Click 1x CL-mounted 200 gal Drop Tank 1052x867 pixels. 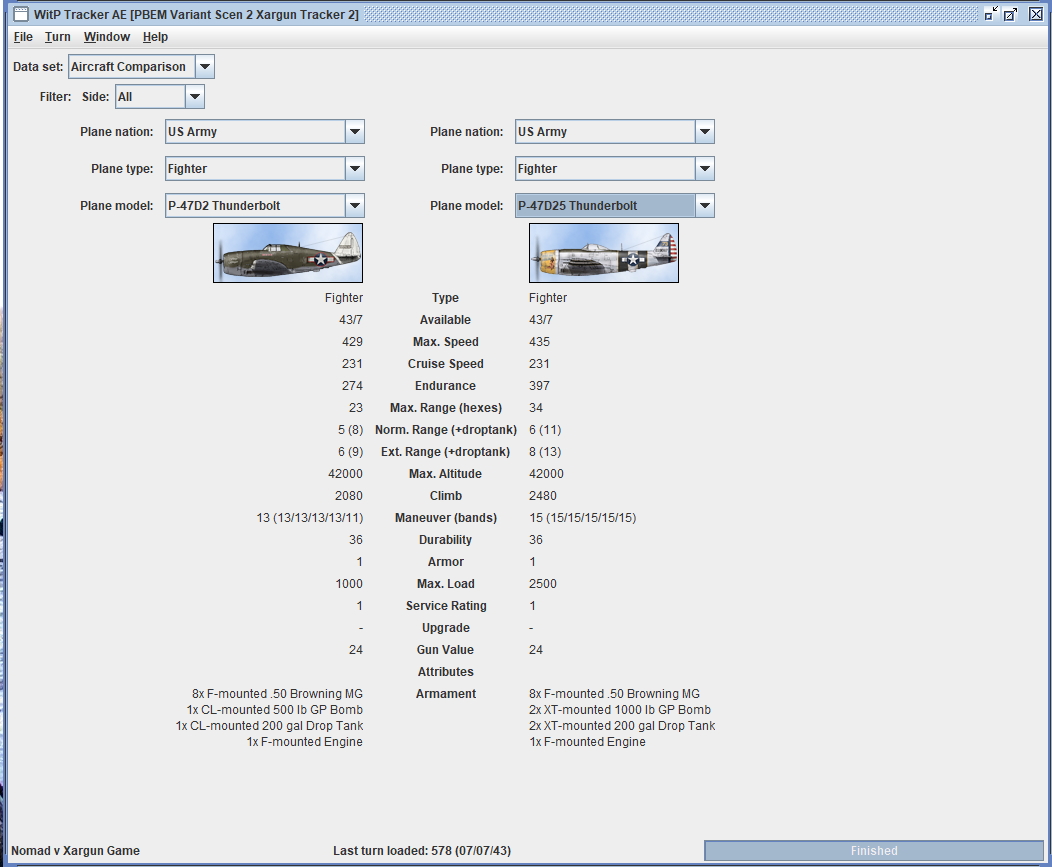[x=269, y=726]
